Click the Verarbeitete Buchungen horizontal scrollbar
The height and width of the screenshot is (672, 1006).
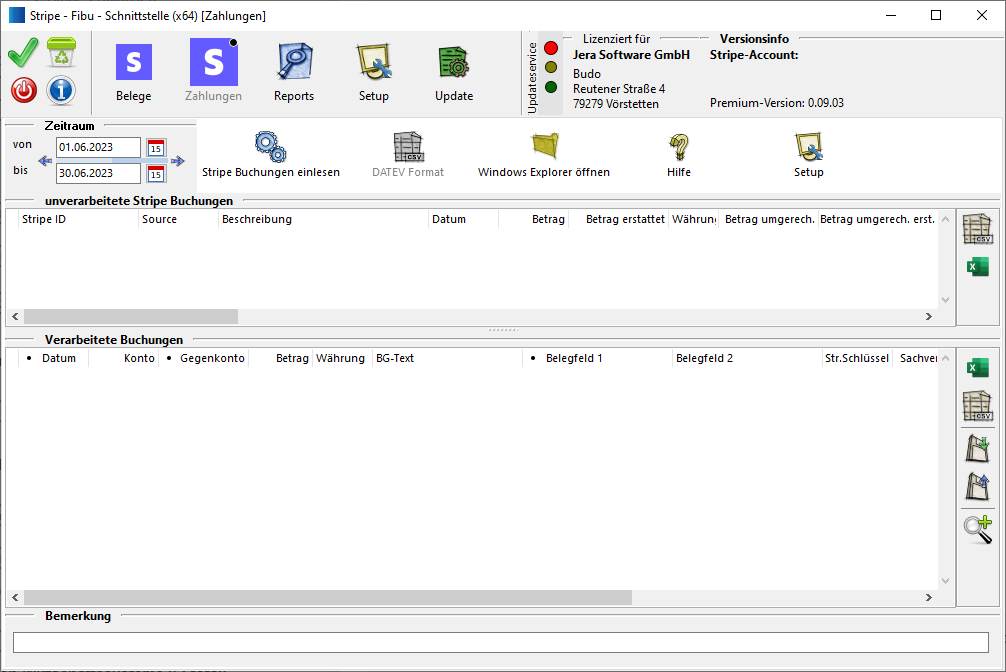(330, 597)
